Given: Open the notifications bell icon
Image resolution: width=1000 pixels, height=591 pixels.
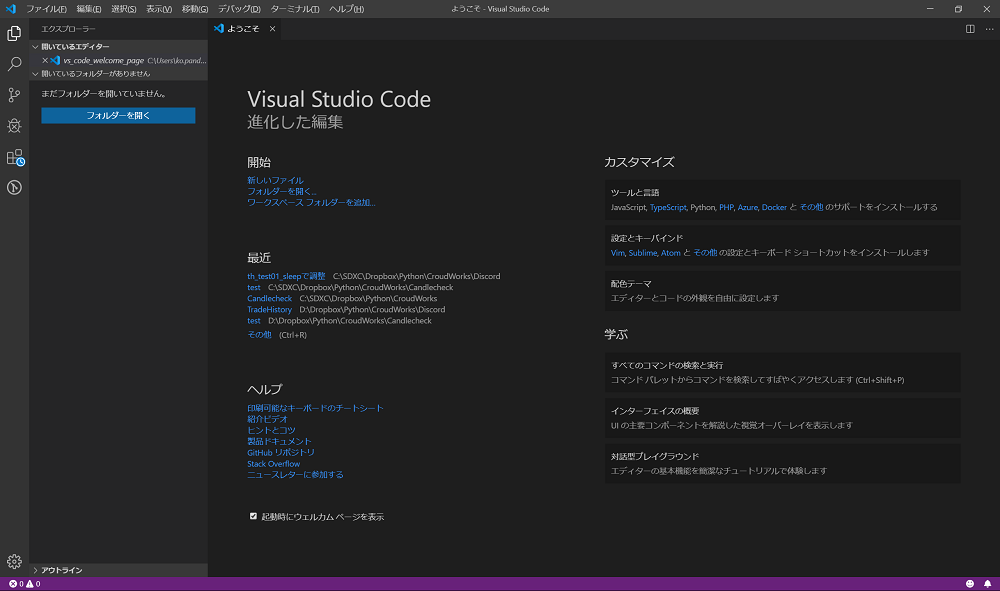Looking at the screenshot, I should (x=987, y=584).
